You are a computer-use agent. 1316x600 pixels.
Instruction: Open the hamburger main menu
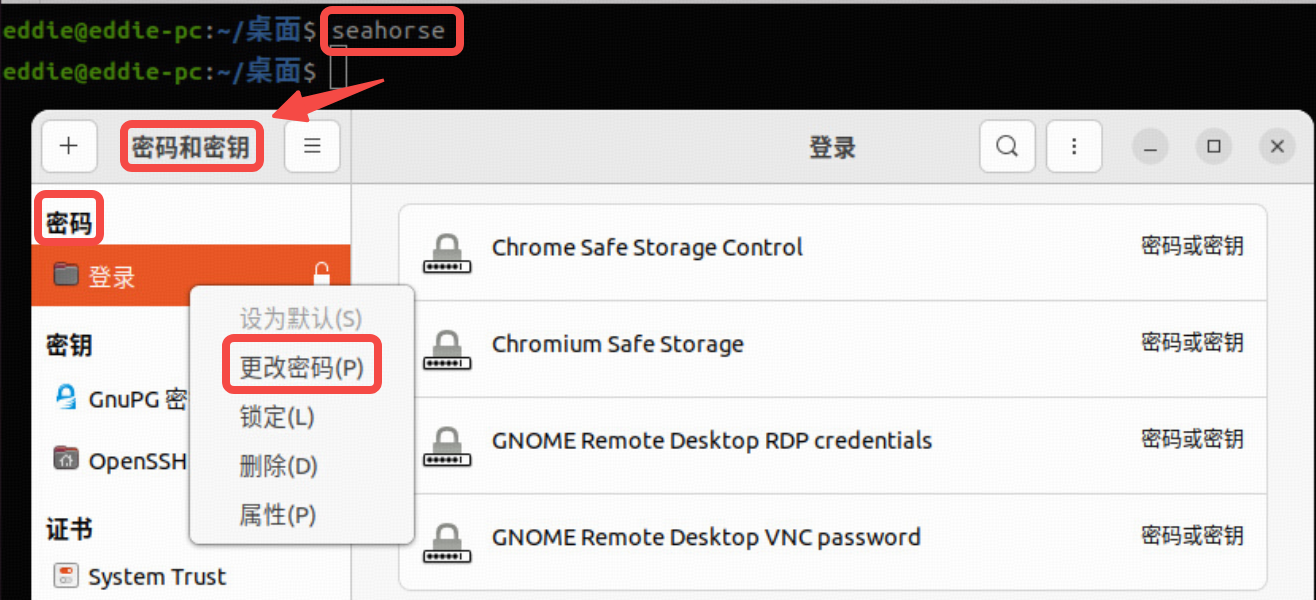pyautogui.click(x=312, y=147)
